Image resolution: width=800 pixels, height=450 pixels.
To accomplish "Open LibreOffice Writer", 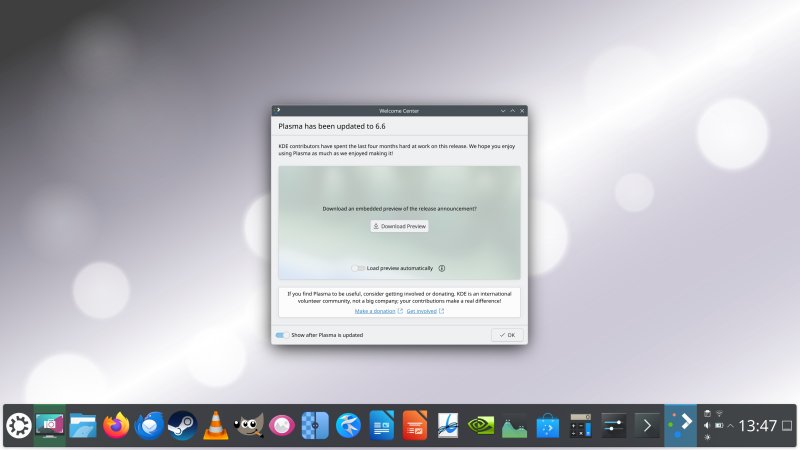I will coord(381,426).
